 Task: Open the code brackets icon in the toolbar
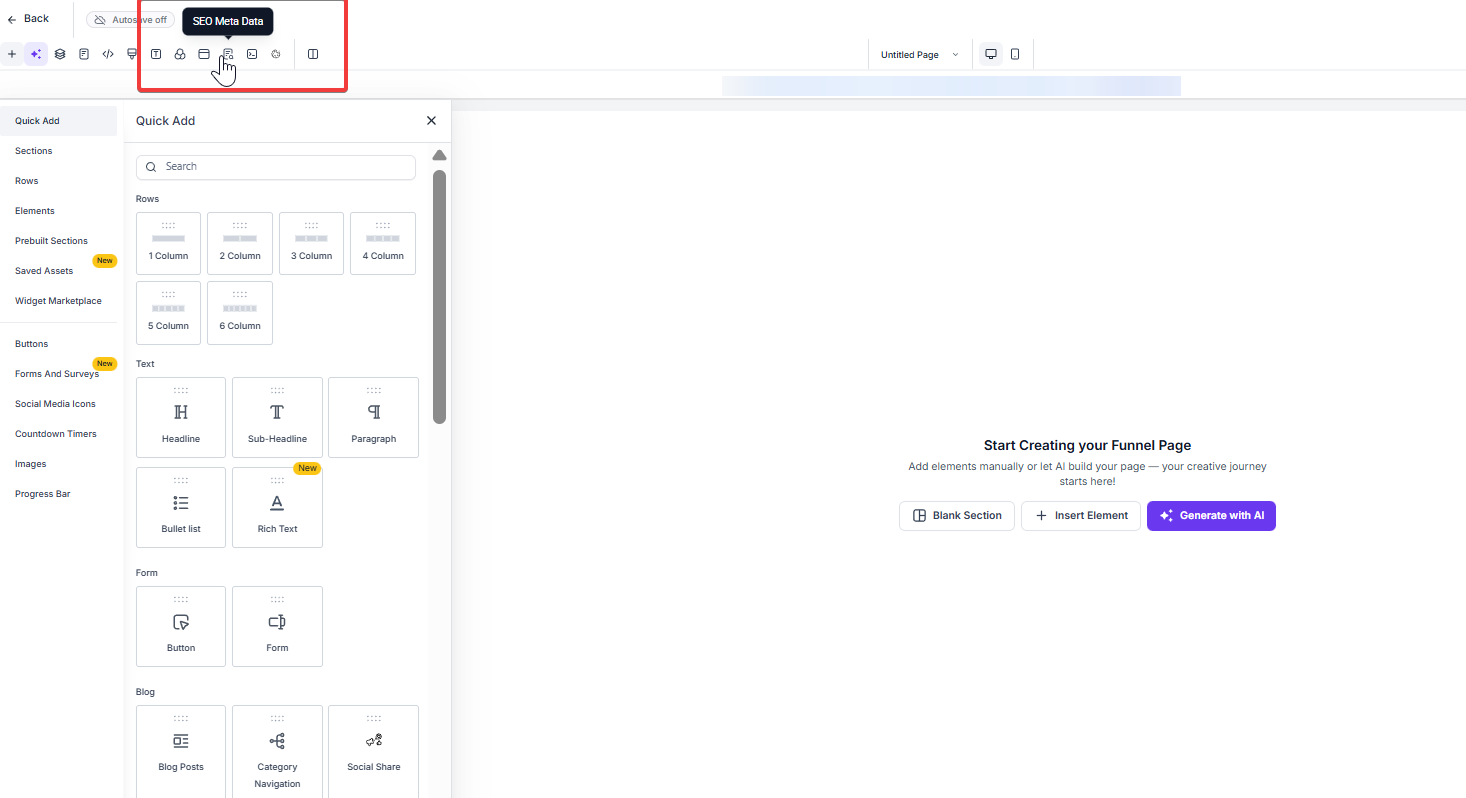(108, 54)
